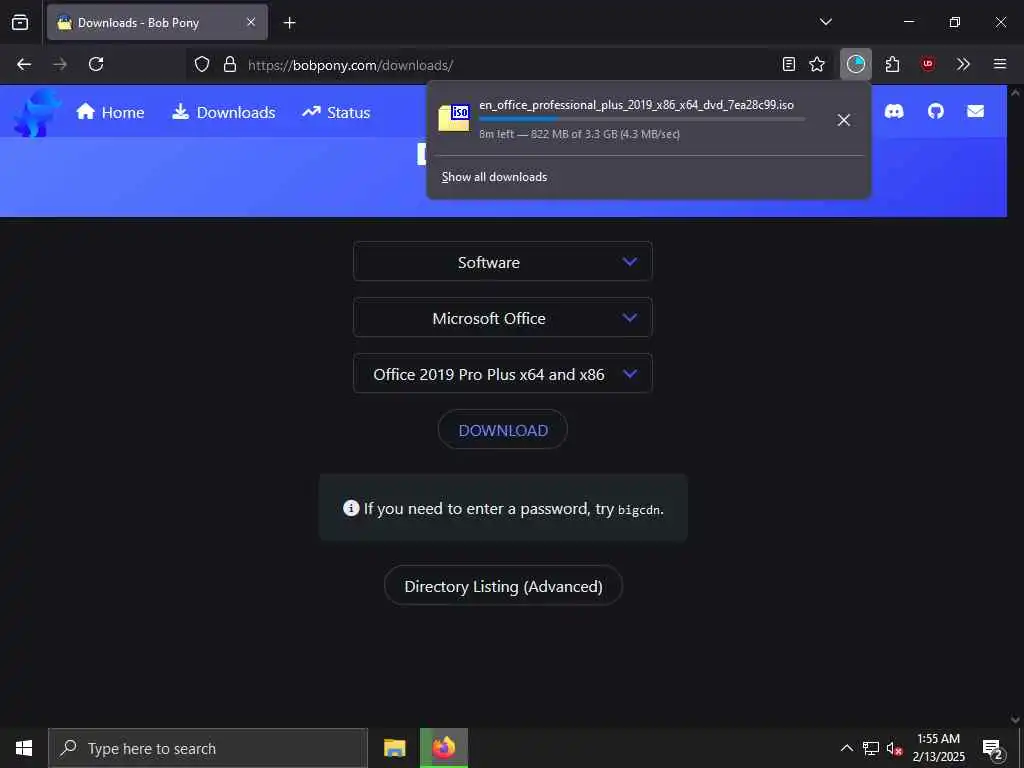The width and height of the screenshot is (1024, 768).
Task: Open the notification center icon
Action: click(x=993, y=748)
